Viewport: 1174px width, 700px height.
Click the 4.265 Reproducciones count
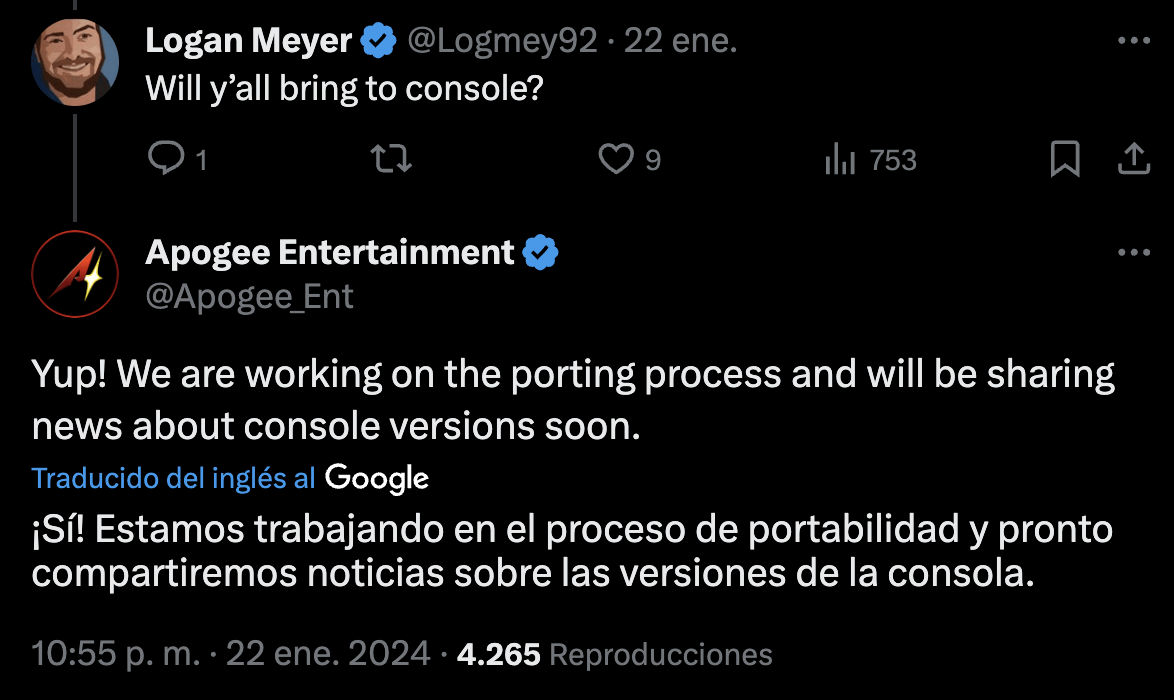[x=614, y=654]
